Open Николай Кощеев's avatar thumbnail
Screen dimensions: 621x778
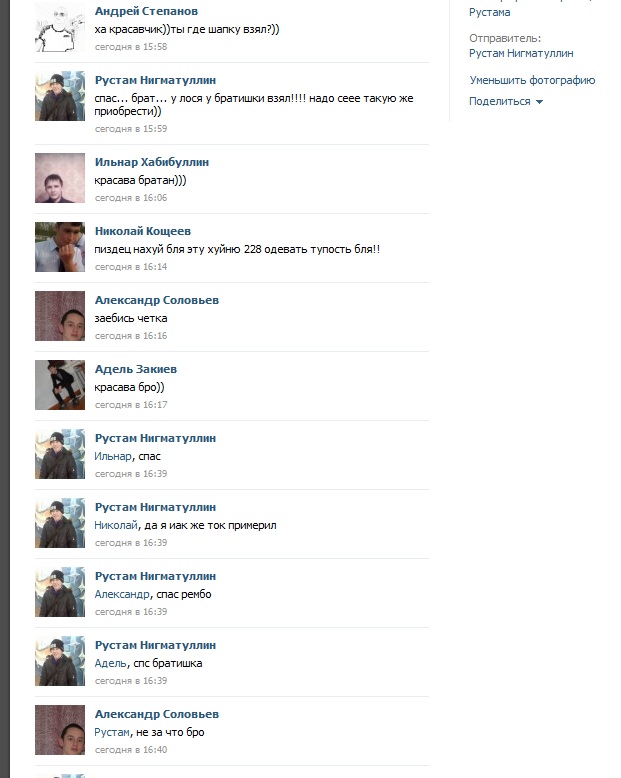[60, 247]
